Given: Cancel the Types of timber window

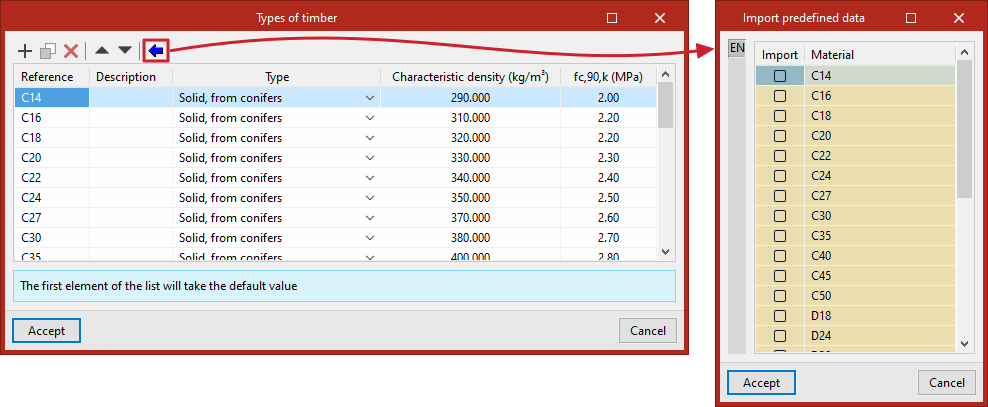Looking at the screenshot, I should click(x=648, y=331).
